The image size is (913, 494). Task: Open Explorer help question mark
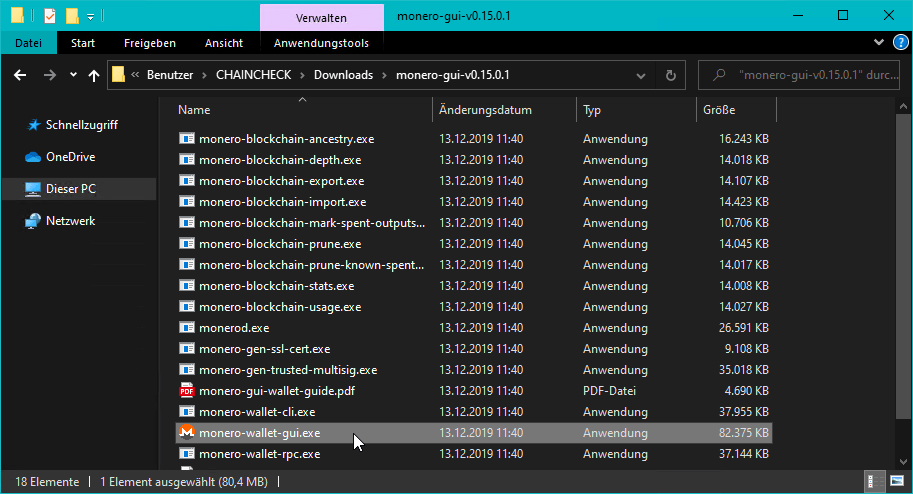tap(900, 43)
